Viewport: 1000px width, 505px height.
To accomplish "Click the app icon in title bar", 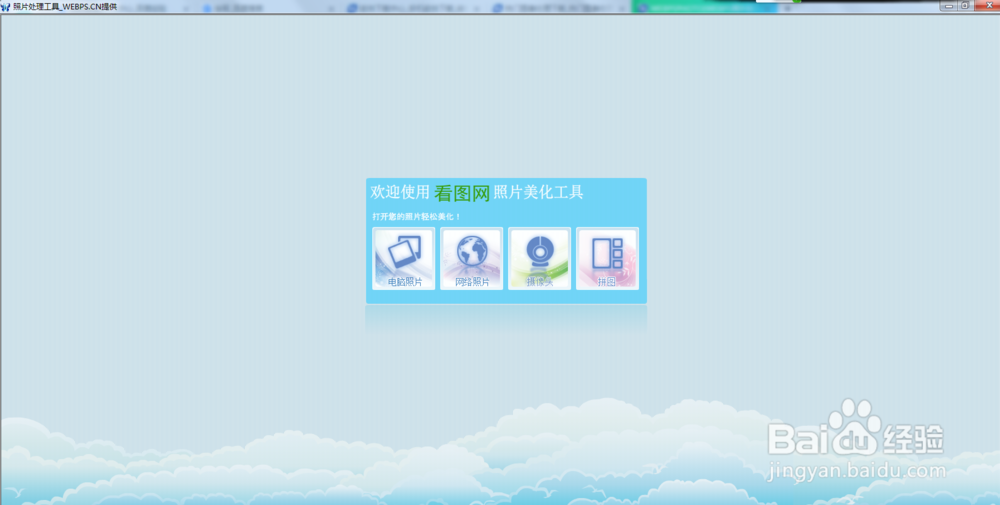I will point(6,6).
